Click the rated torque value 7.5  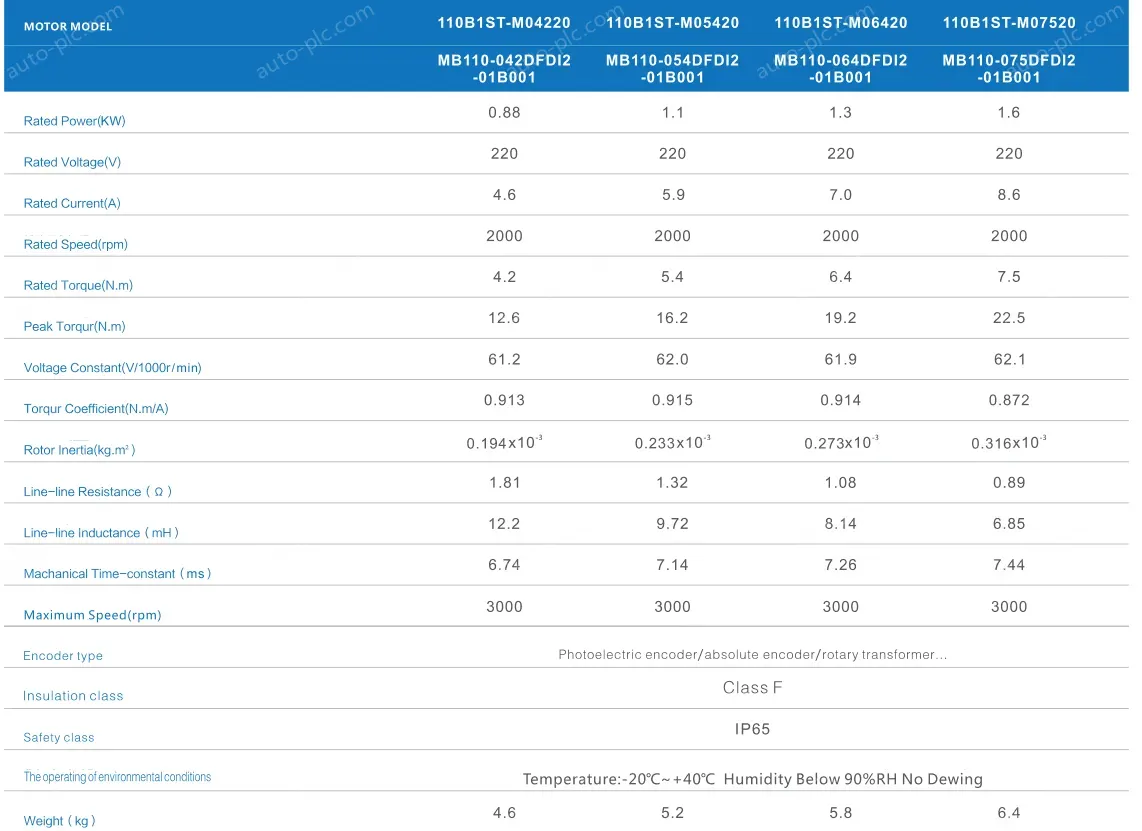click(x=1008, y=277)
